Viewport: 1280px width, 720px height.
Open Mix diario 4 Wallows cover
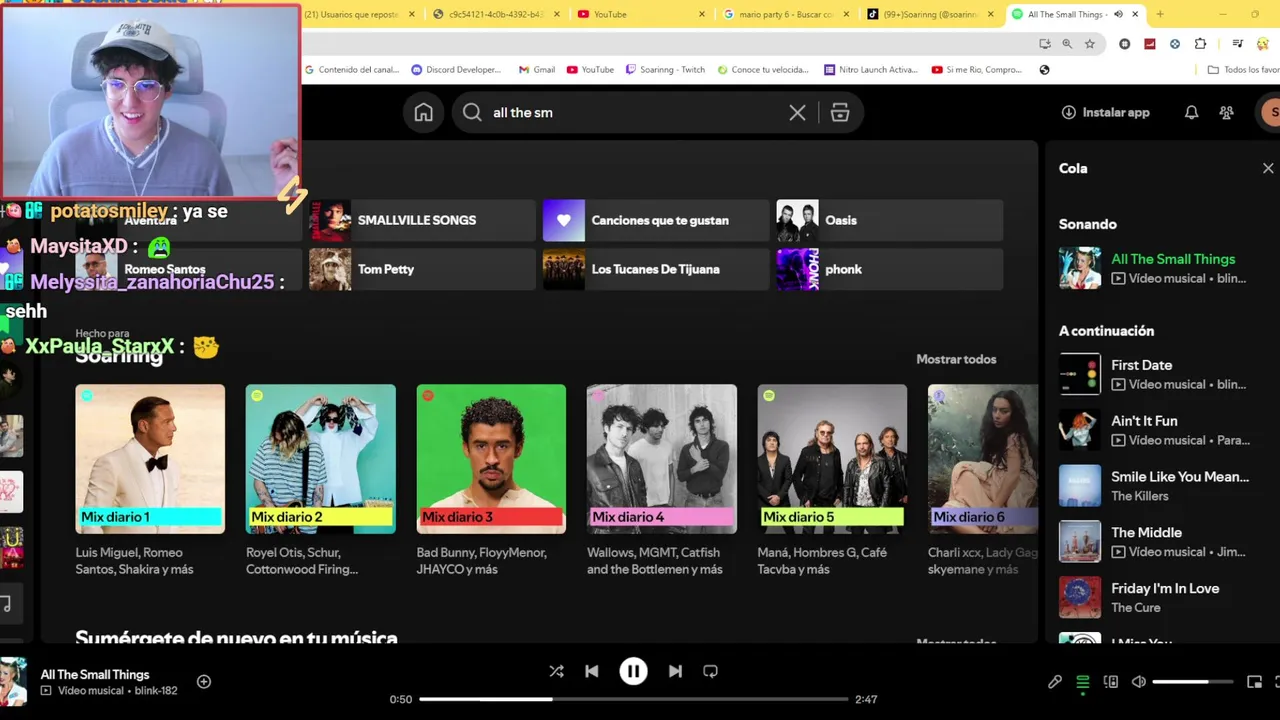click(662, 459)
